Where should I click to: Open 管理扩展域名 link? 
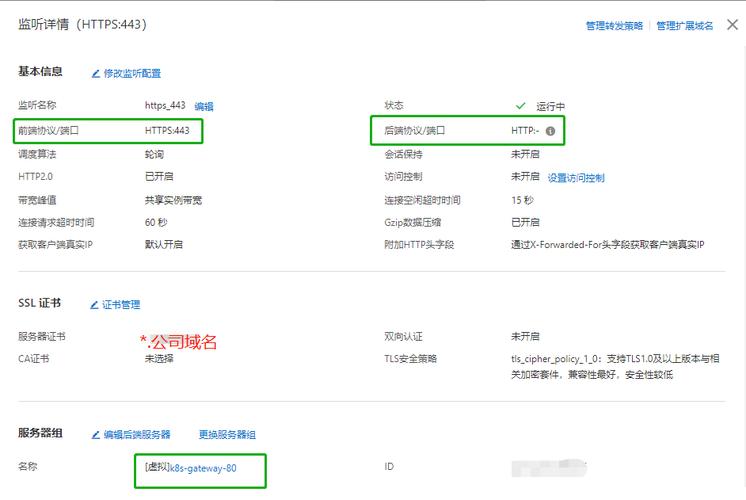(685, 26)
